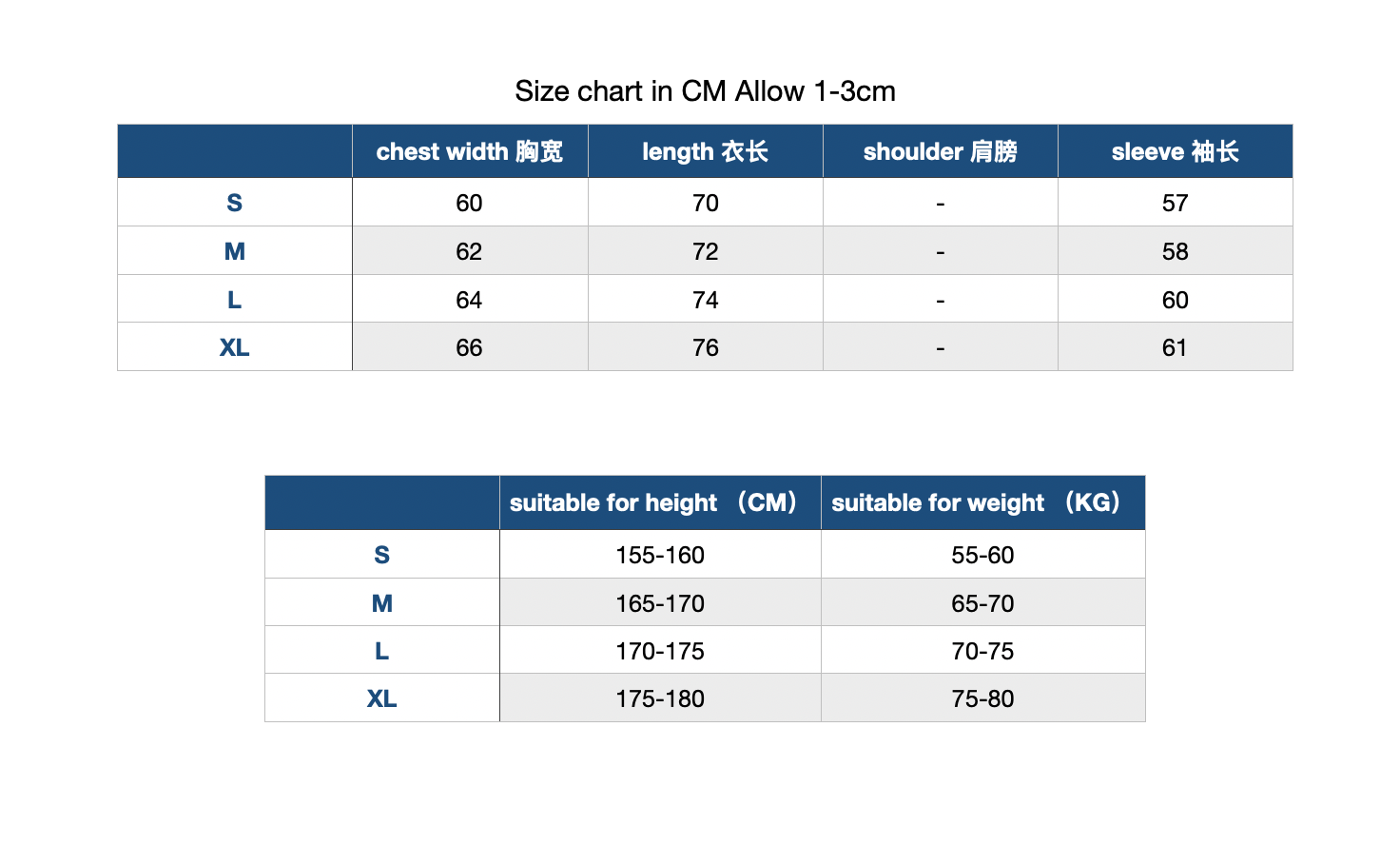Select height cell 155-160
This screenshot has width=1400, height=845.
[660, 555]
